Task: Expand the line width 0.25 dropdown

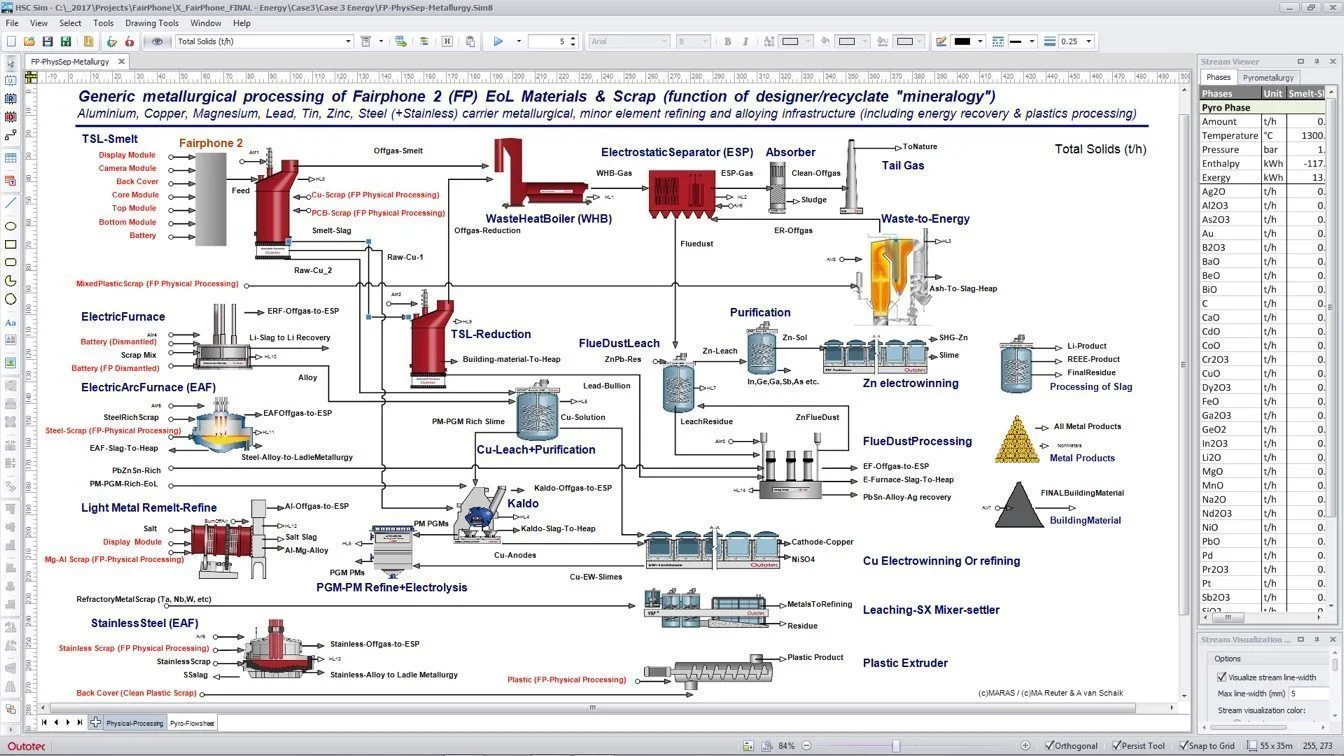Action: (1088, 41)
